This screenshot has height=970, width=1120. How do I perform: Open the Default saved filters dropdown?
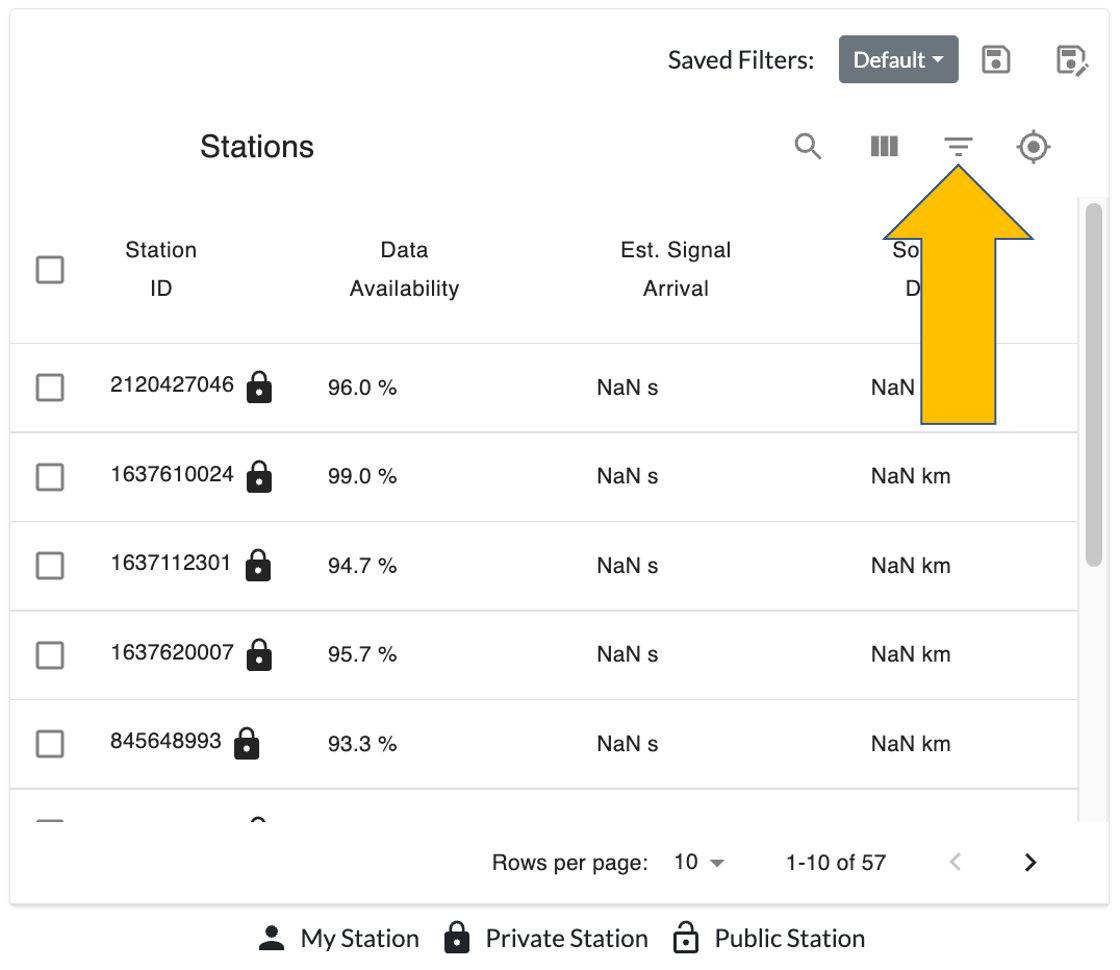click(898, 60)
